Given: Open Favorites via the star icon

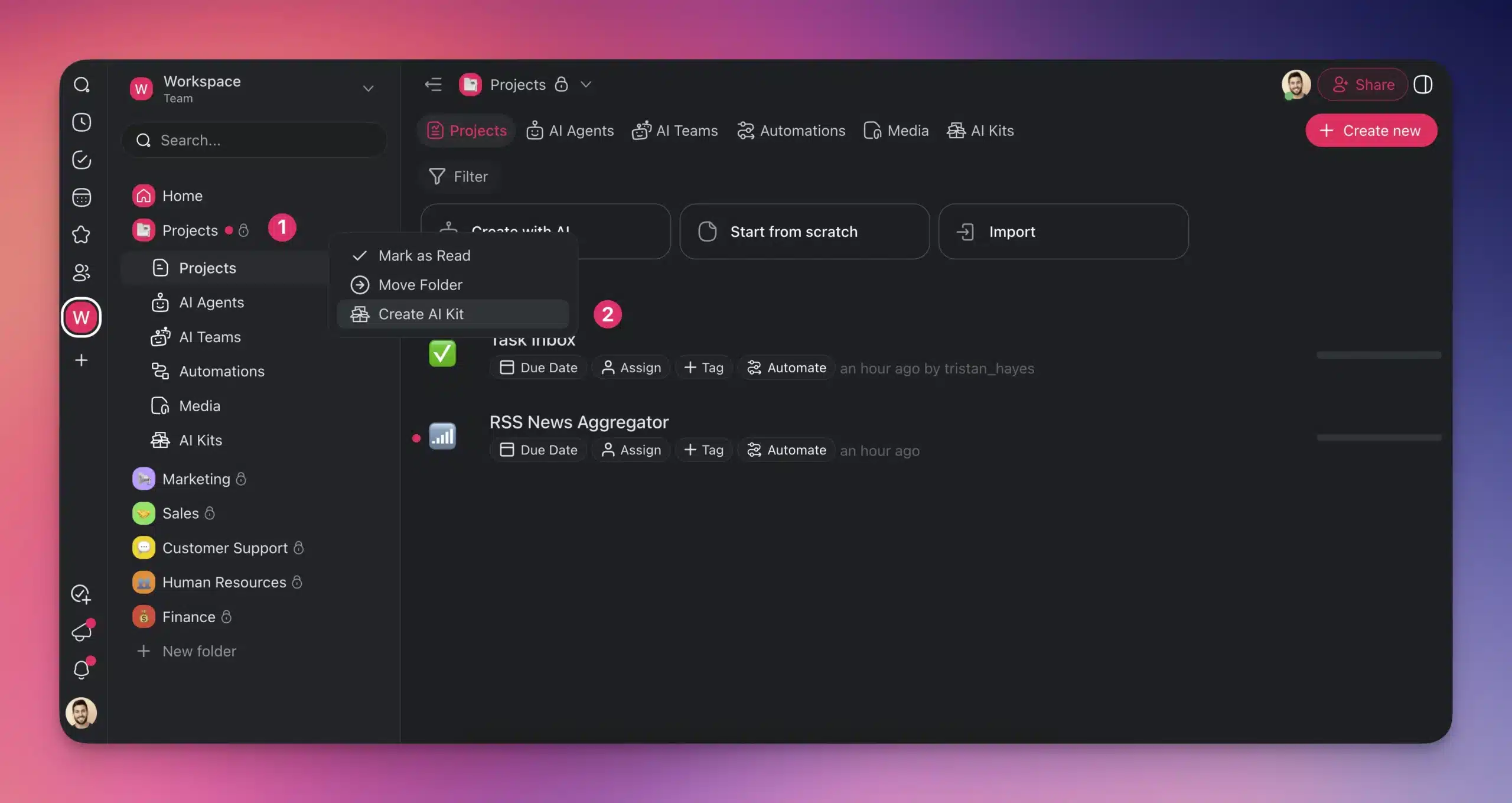Looking at the screenshot, I should [82, 235].
